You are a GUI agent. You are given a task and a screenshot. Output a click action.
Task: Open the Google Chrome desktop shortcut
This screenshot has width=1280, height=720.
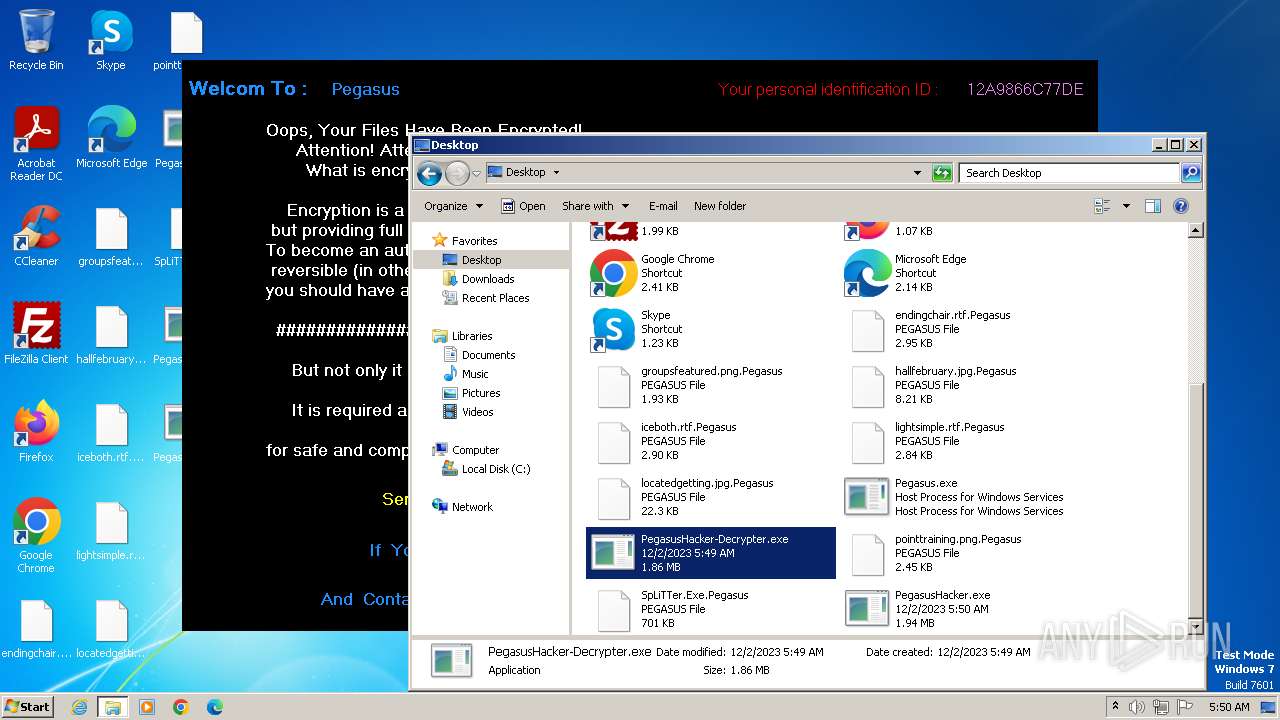(36, 536)
